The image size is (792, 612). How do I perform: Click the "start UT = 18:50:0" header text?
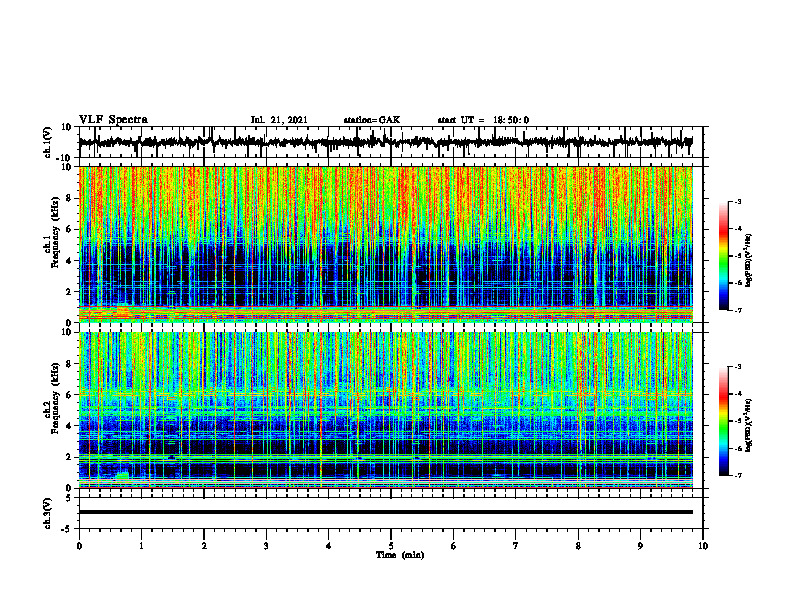tap(483, 120)
